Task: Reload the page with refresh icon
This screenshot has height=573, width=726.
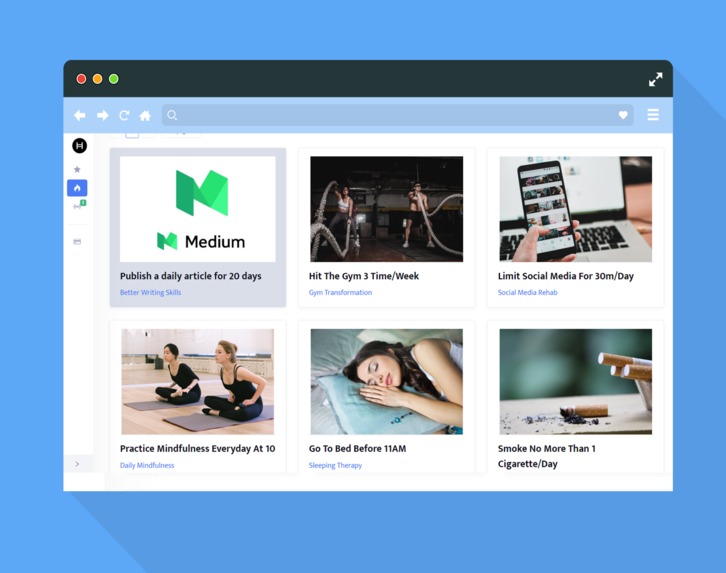Action: click(124, 115)
